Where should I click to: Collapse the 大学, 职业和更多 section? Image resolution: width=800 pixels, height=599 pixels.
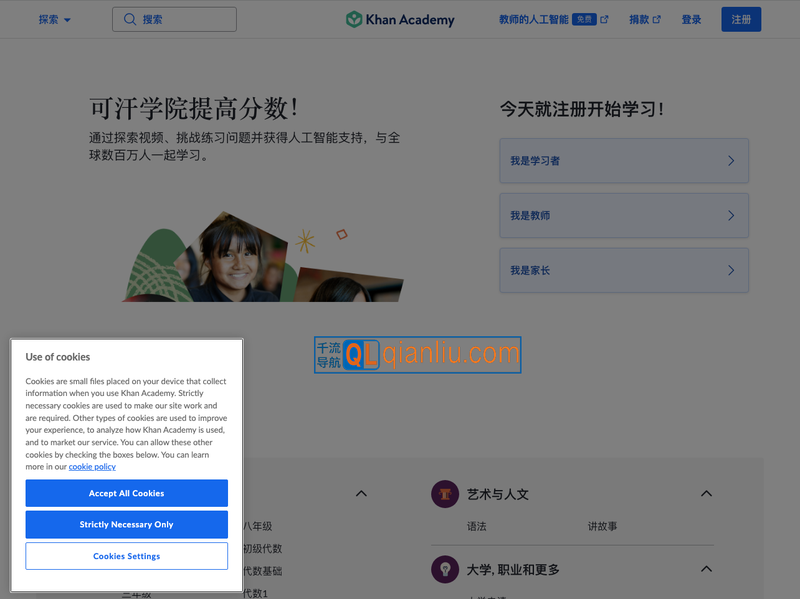pyautogui.click(x=706, y=568)
